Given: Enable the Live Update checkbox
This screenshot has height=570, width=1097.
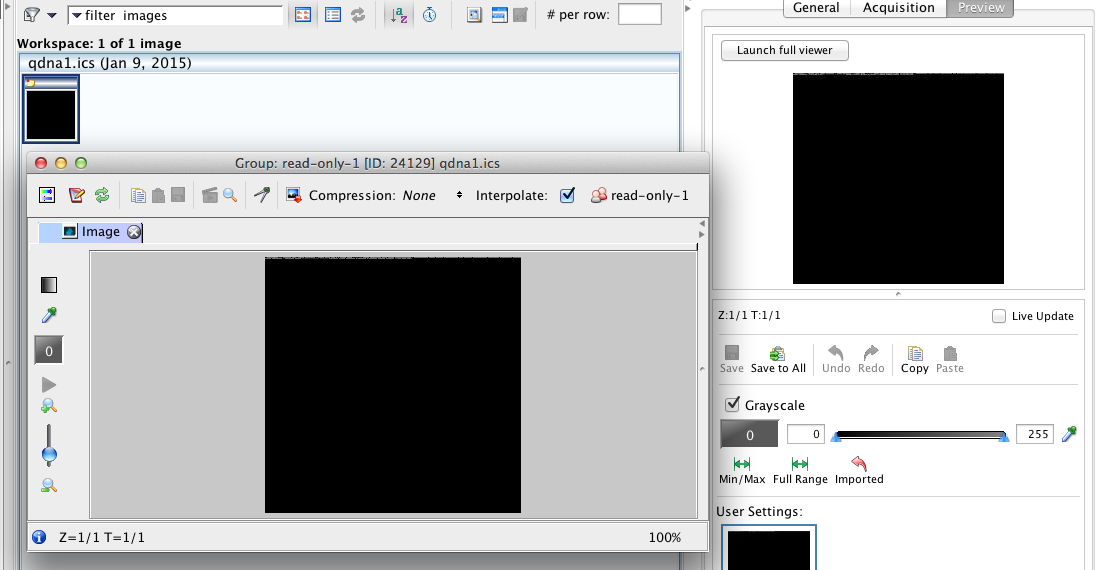Looking at the screenshot, I should pos(998,316).
